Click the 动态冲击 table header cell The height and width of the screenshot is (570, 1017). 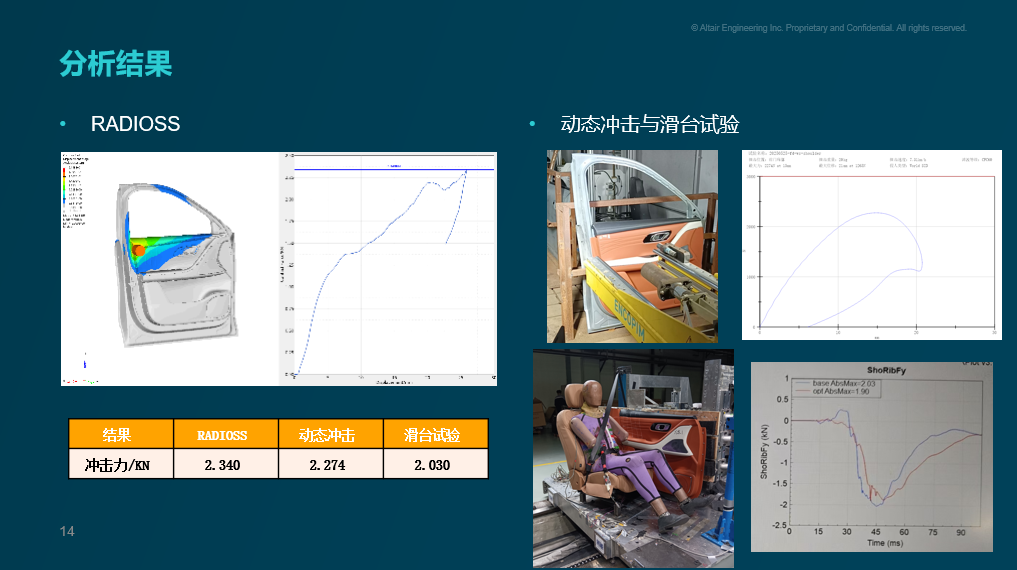(331, 434)
